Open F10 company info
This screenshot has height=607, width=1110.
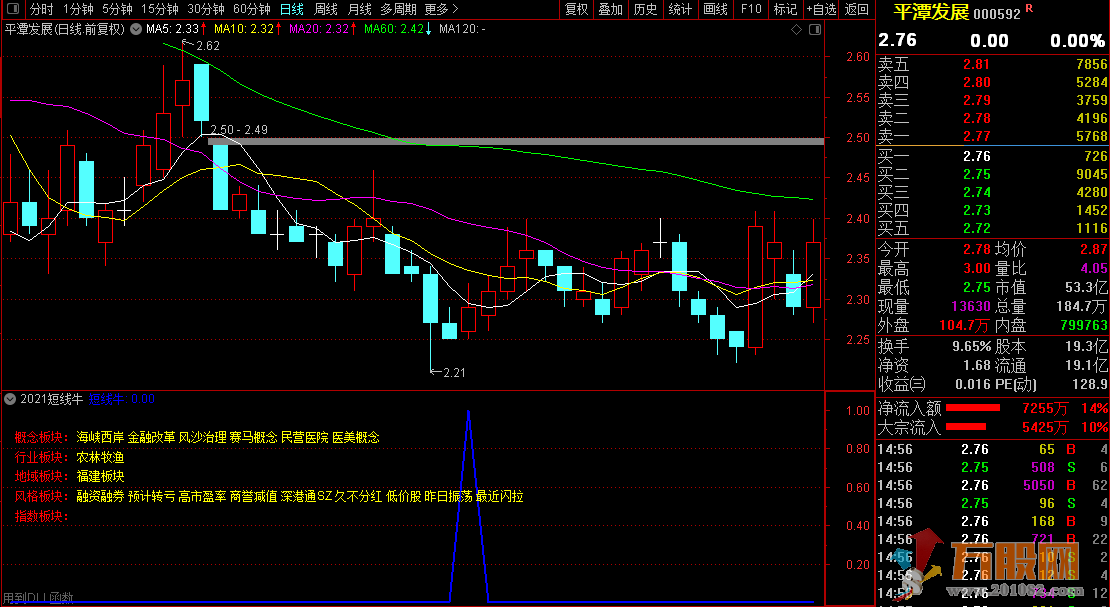click(750, 9)
